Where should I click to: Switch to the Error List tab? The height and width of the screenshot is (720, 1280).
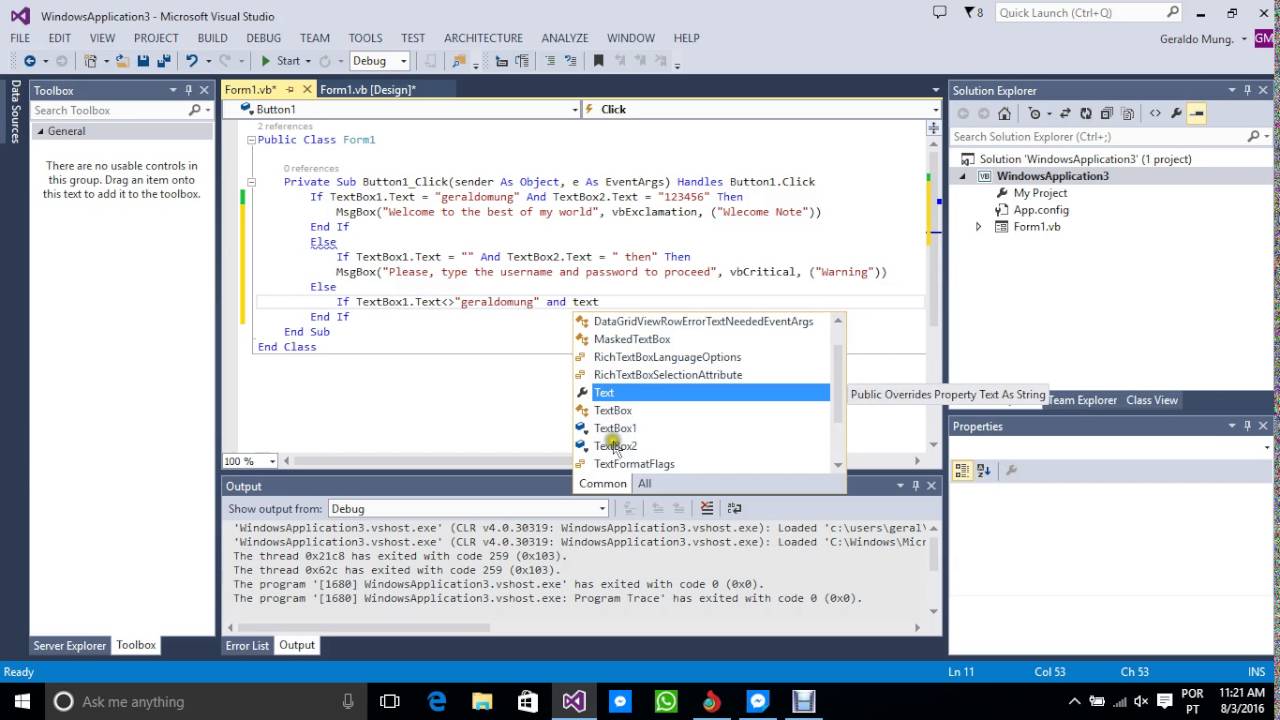click(247, 645)
